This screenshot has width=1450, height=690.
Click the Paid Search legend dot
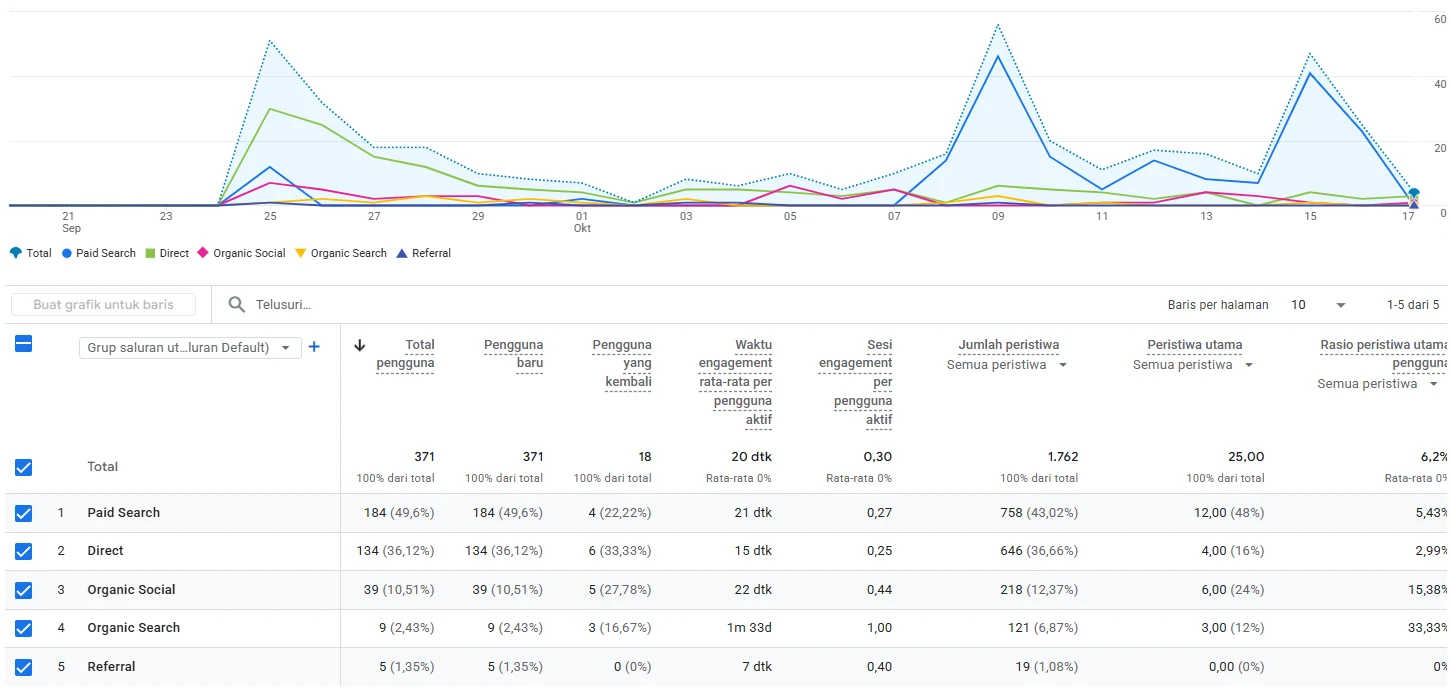tap(67, 253)
